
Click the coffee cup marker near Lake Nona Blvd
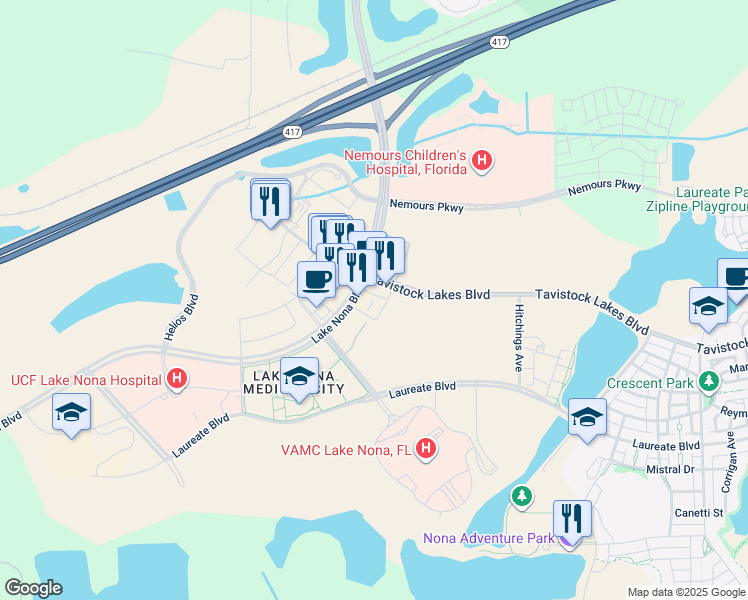[x=316, y=281]
